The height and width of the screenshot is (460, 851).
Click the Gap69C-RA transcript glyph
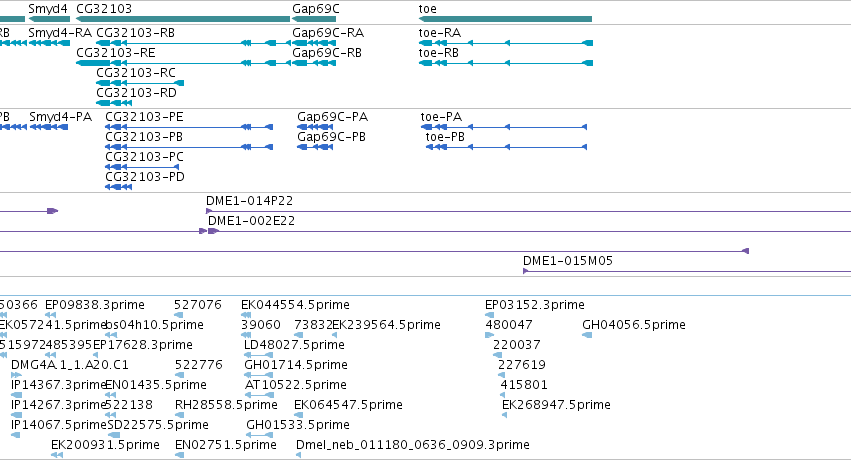[314, 43]
